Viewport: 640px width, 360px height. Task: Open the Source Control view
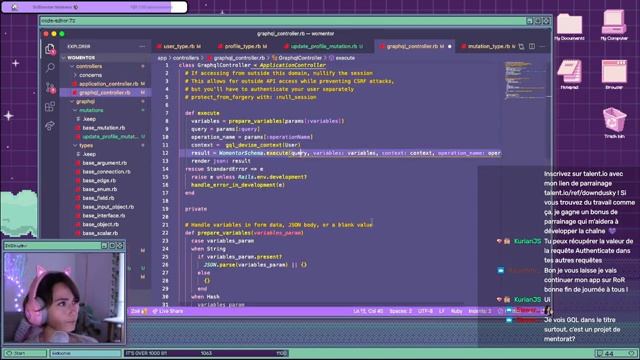[50, 87]
